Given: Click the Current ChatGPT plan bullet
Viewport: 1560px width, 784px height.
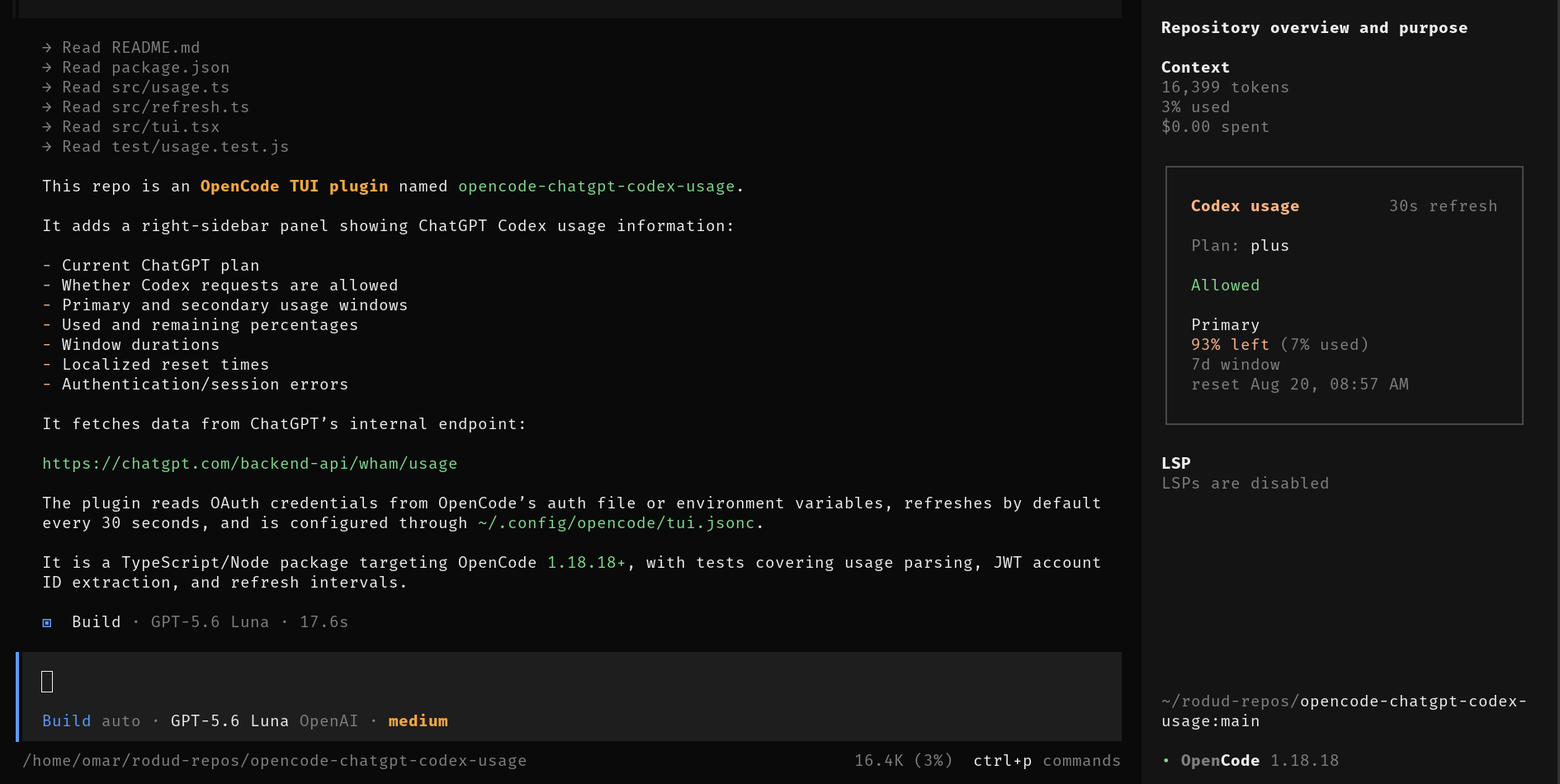Looking at the screenshot, I should [151, 266].
